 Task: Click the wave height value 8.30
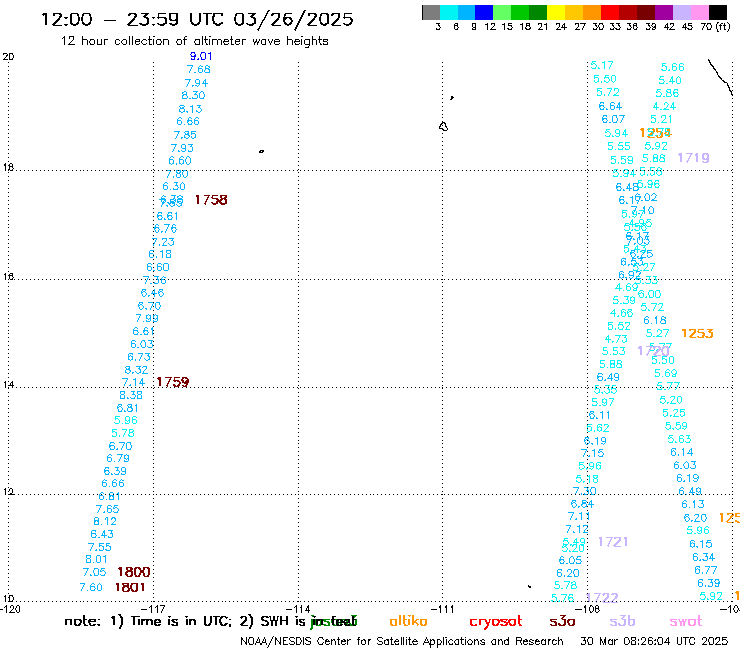pos(193,95)
